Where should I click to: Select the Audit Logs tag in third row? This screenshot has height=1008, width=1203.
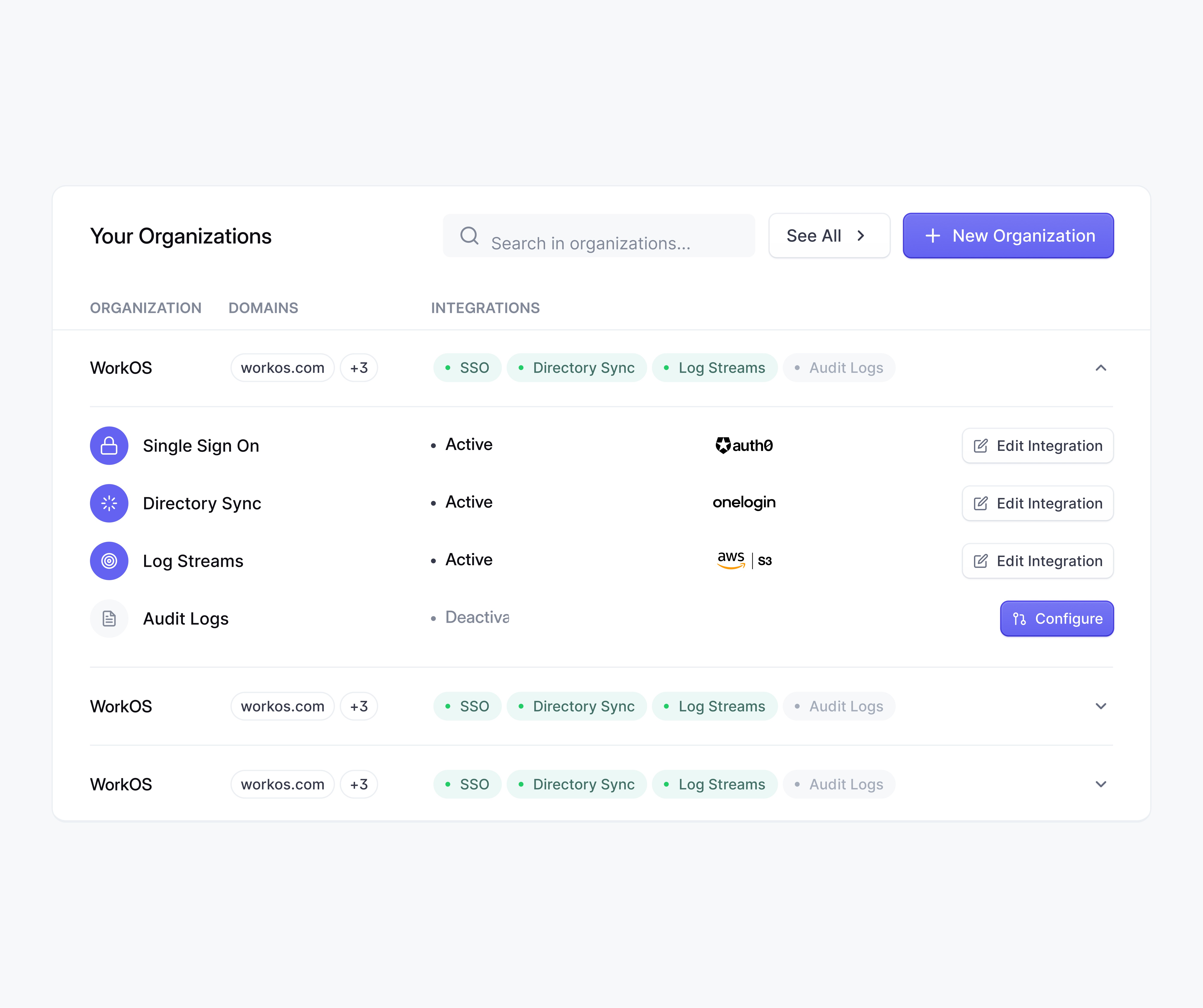[839, 784]
